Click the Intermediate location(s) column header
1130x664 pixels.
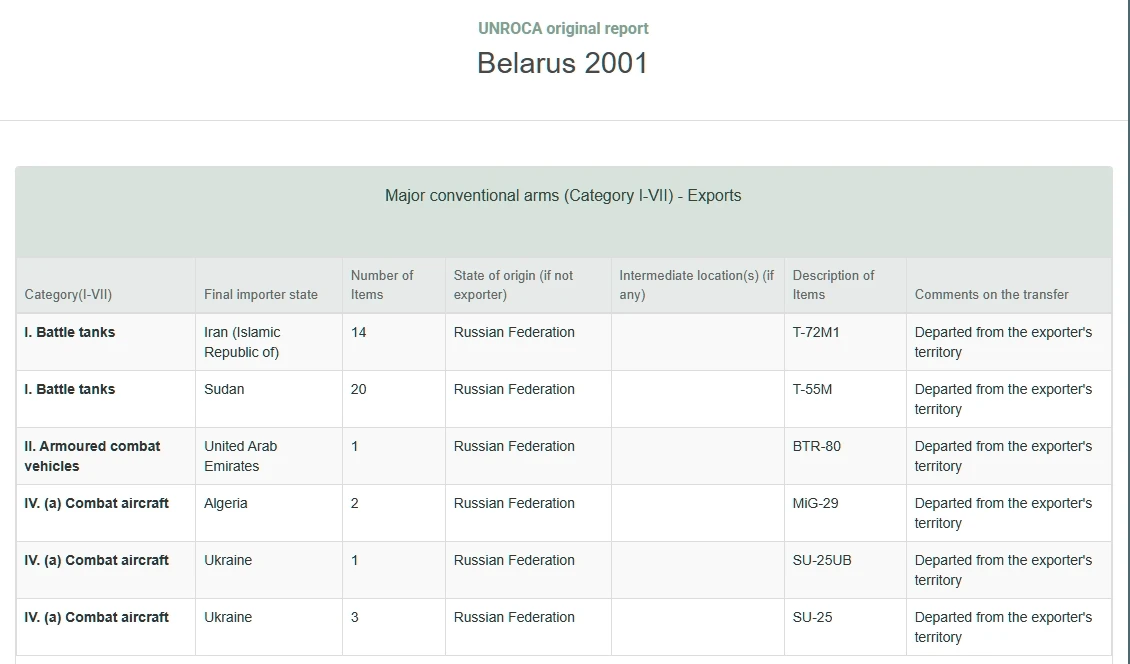point(698,285)
